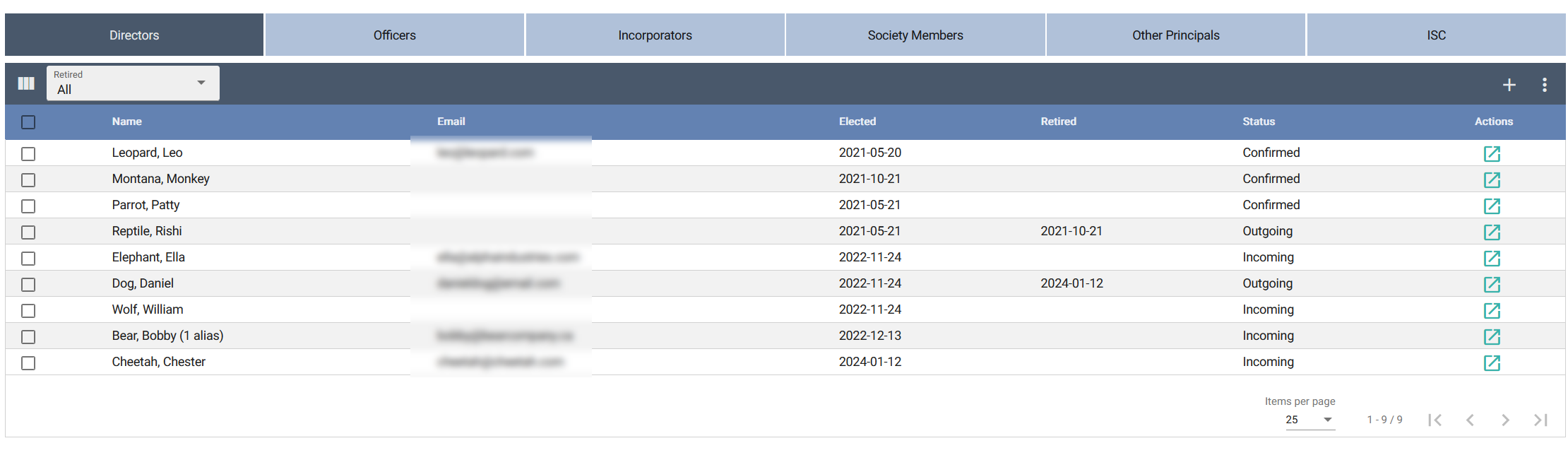1568x472 pixels.
Task: Open the three-dot more options menu
Action: tap(1544, 85)
